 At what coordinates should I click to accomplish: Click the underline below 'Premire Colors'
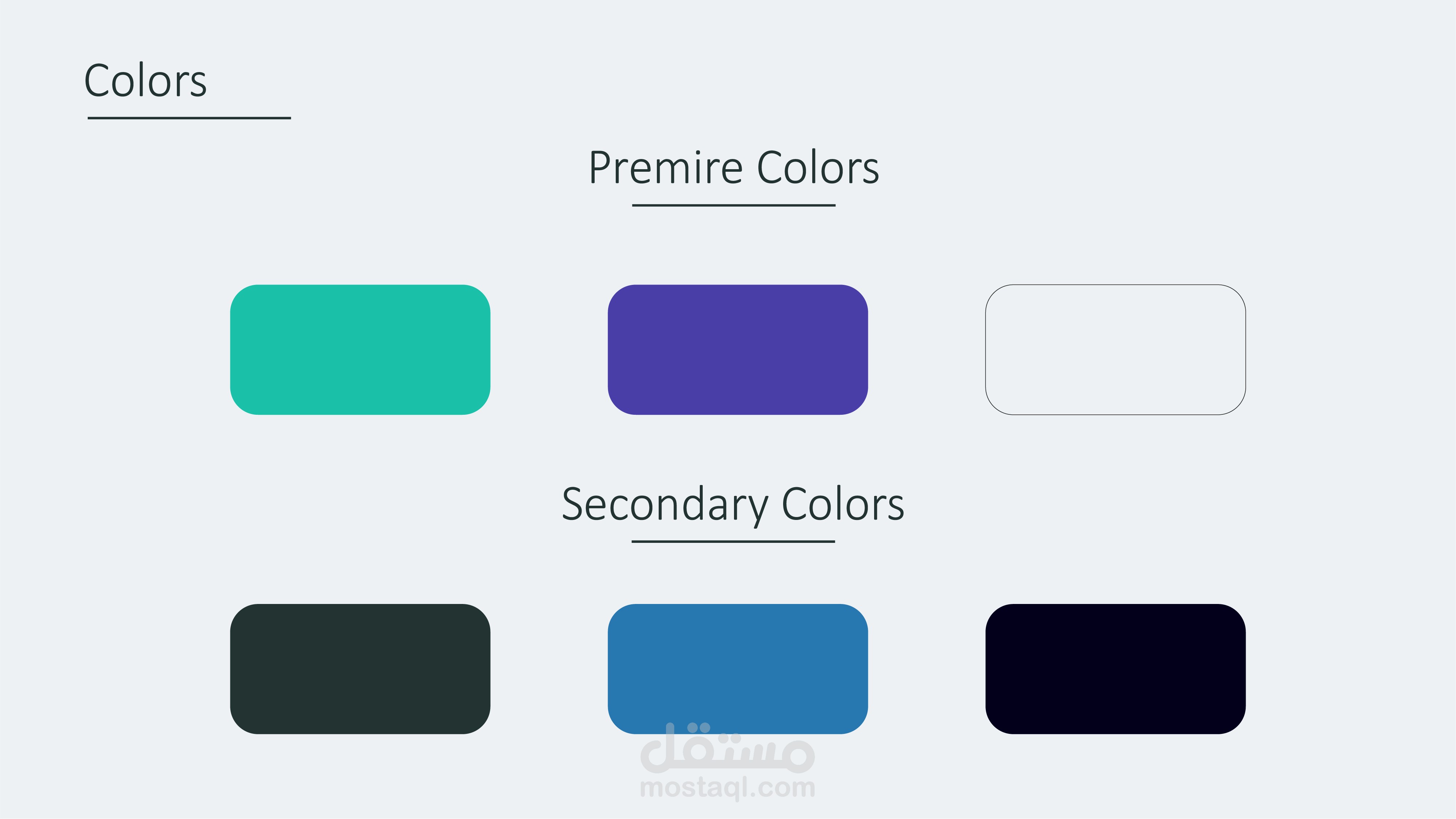733,205
